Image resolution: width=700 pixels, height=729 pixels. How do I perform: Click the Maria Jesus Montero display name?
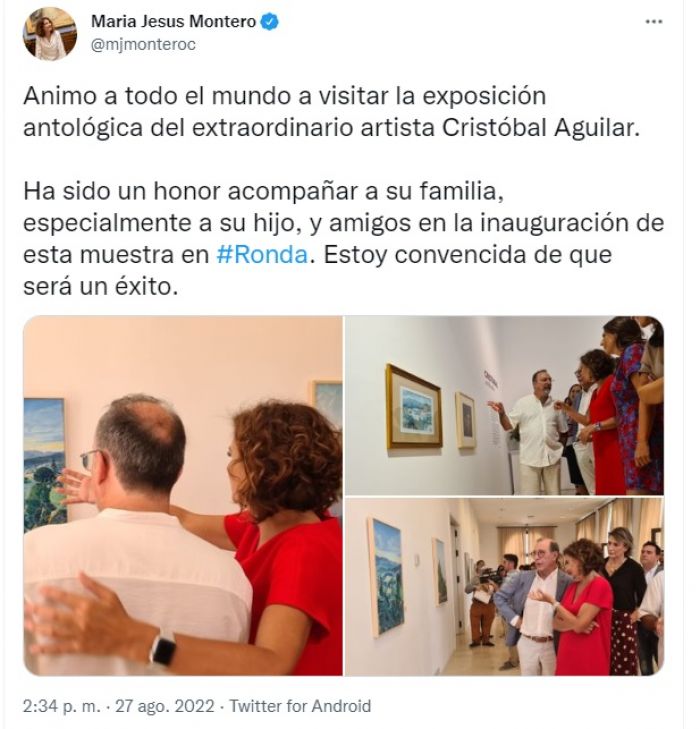[173, 21]
